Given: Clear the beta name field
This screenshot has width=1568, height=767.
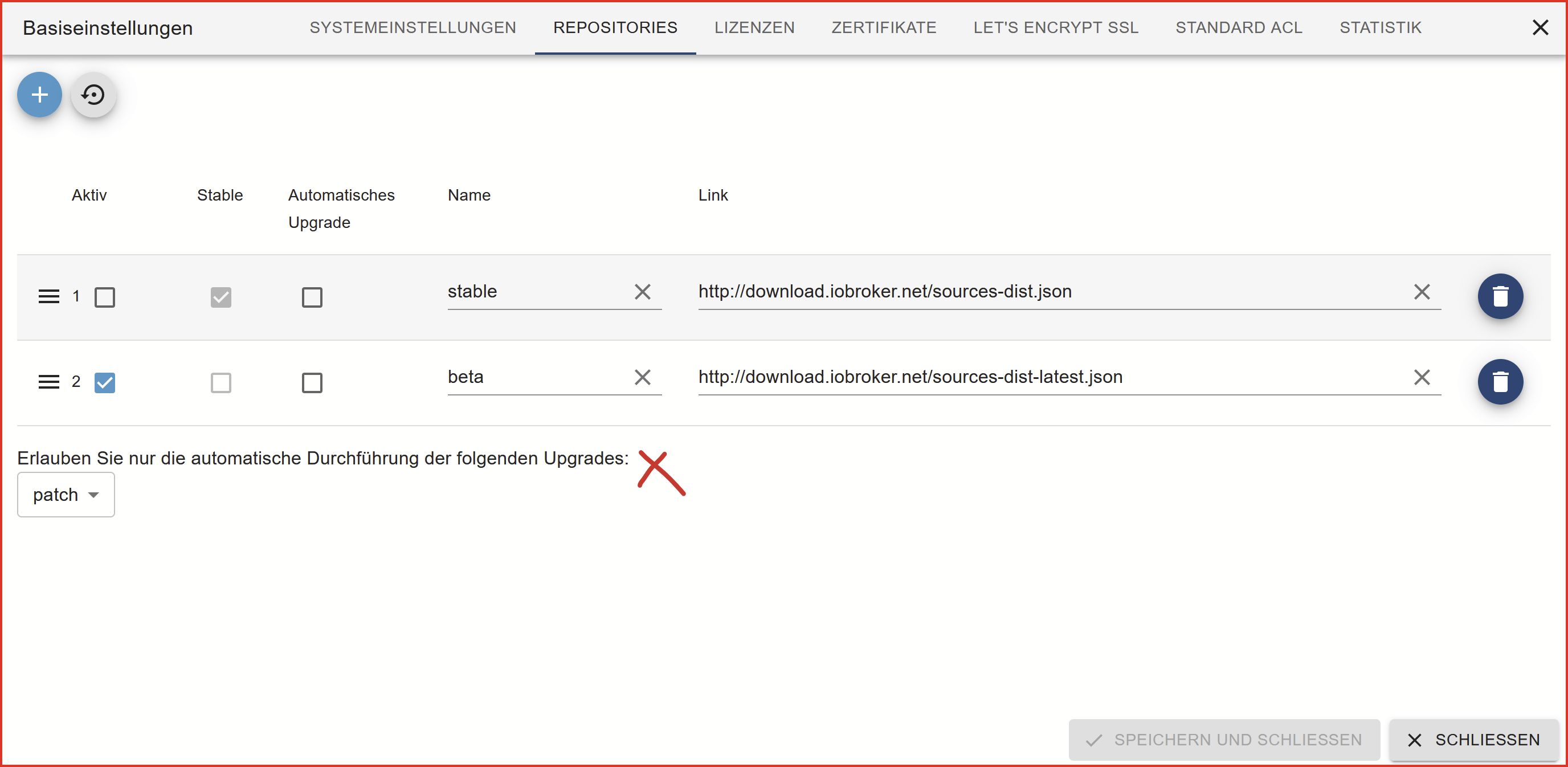Looking at the screenshot, I should tap(642, 377).
